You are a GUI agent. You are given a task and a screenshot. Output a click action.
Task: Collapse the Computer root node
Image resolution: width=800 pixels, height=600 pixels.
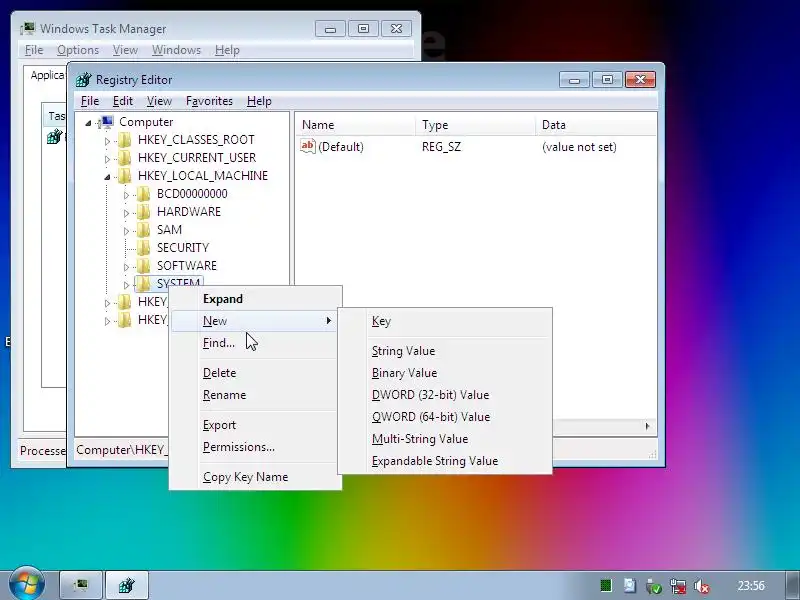point(88,122)
